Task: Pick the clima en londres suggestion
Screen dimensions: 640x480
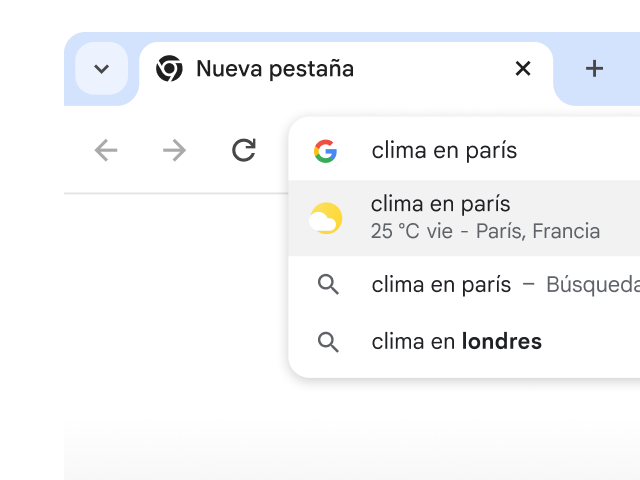Action: 456,342
